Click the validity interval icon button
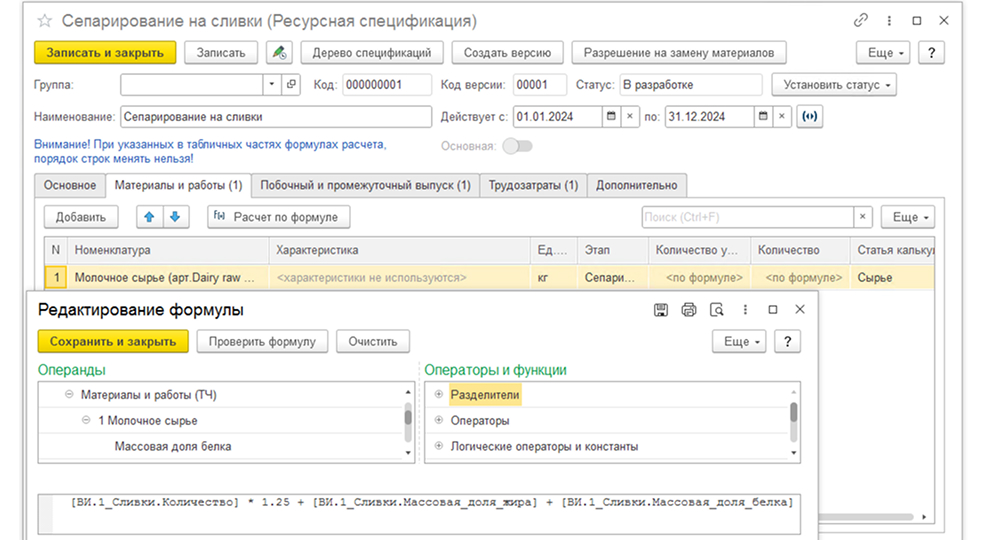Viewport: 987px width, 540px height. point(809,116)
